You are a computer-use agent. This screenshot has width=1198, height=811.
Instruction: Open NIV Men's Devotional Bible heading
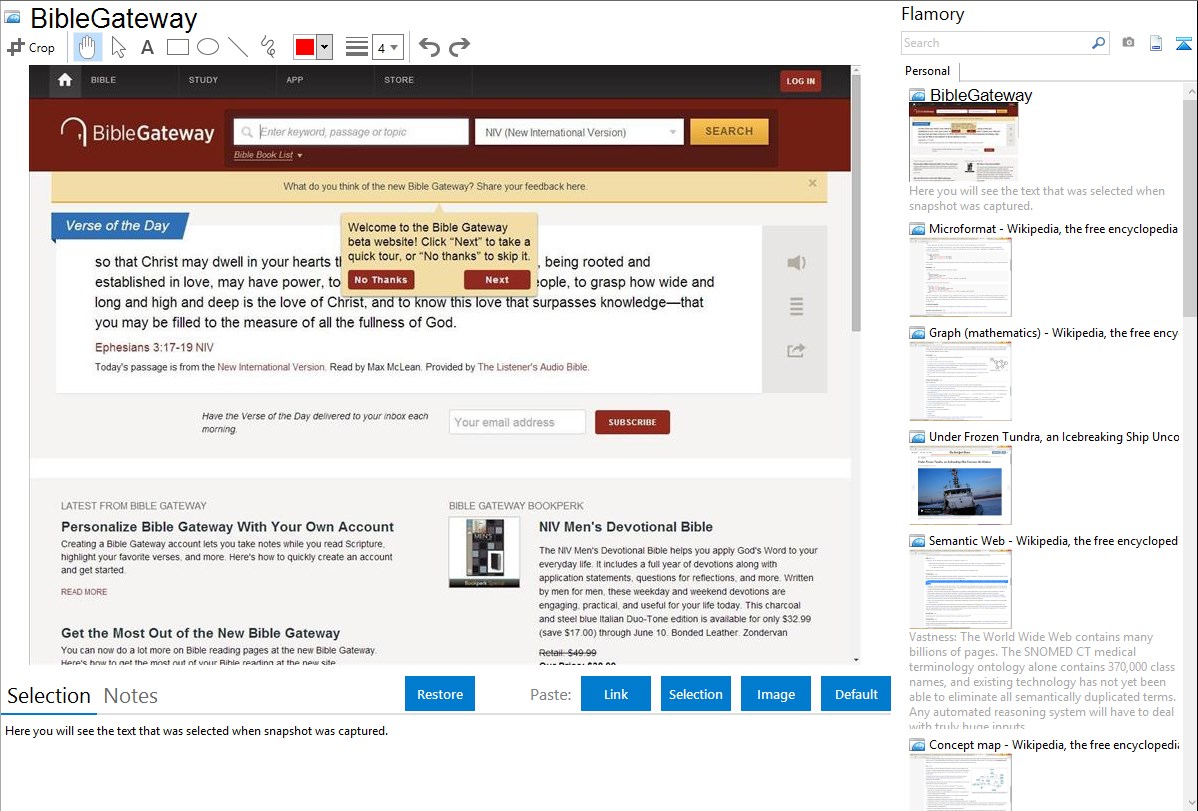(626, 527)
